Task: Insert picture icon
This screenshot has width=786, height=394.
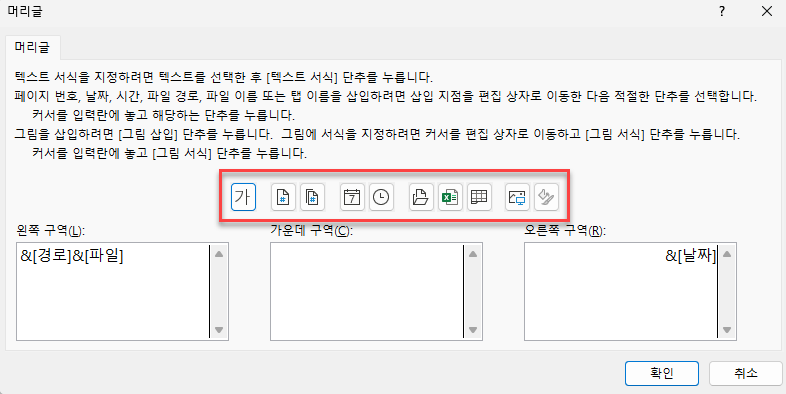Action: [x=517, y=197]
